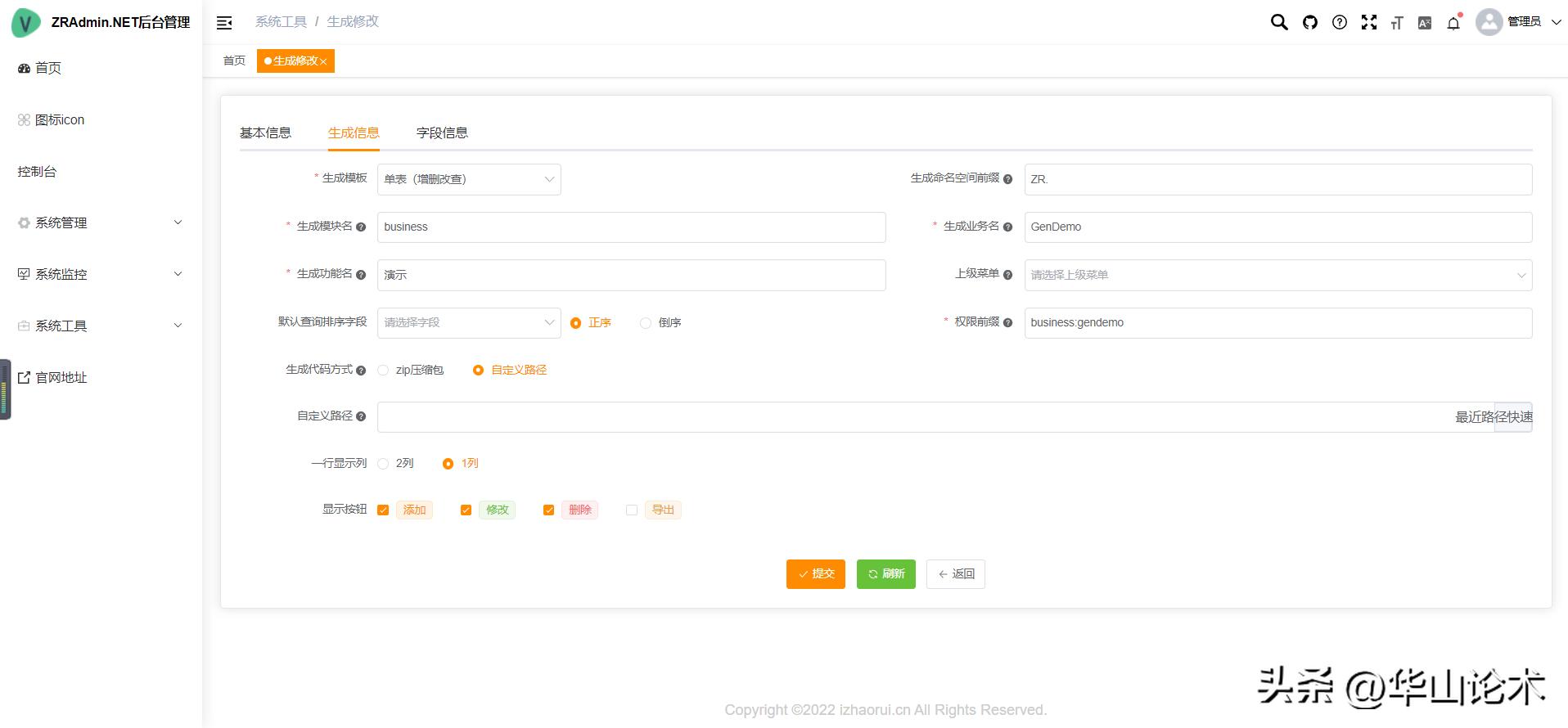
Task: Click the language translate icon
Action: (x=1425, y=23)
